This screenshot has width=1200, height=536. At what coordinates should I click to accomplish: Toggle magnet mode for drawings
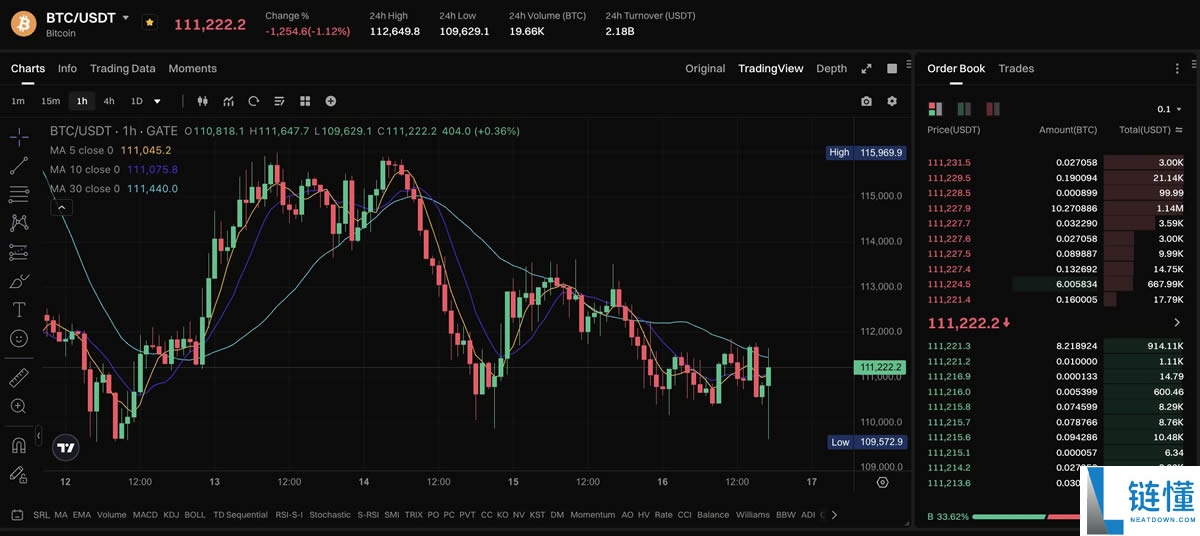point(18,445)
